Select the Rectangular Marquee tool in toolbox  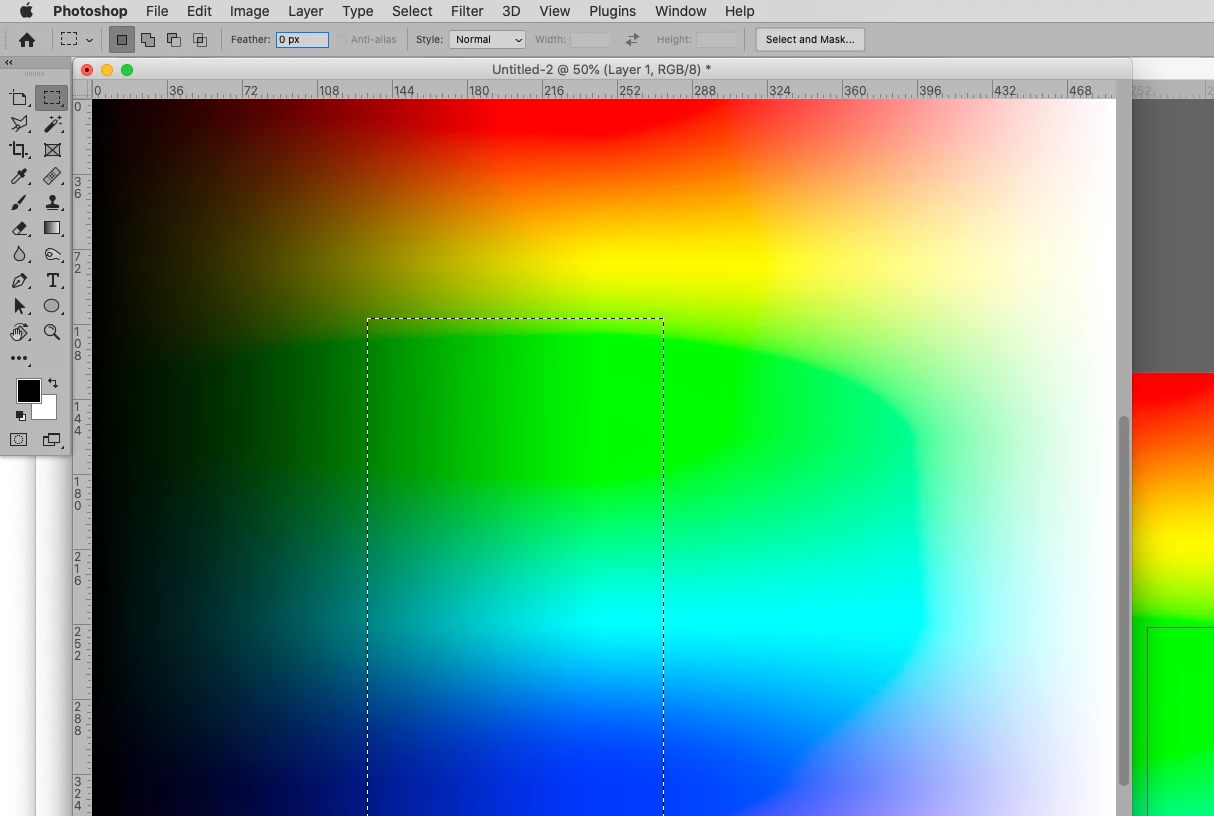click(x=52, y=98)
